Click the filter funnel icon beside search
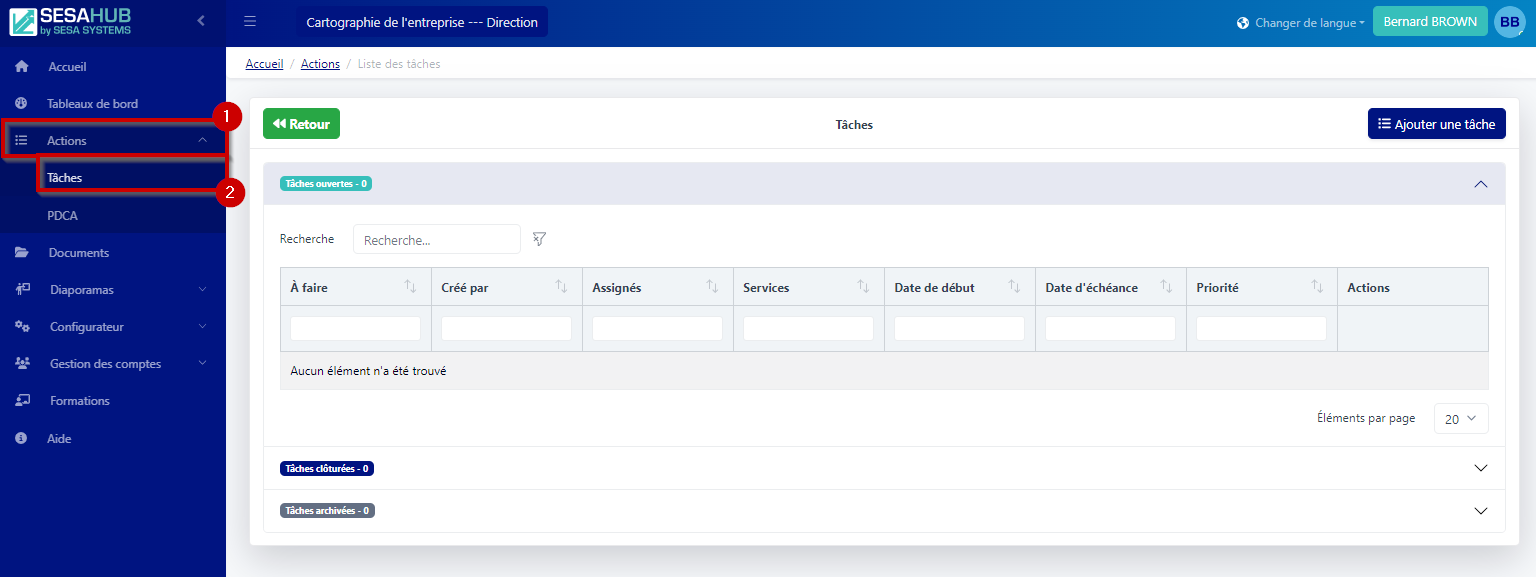Image resolution: width=1536 pixels, height=577 pixels. (x=539, y=239)
